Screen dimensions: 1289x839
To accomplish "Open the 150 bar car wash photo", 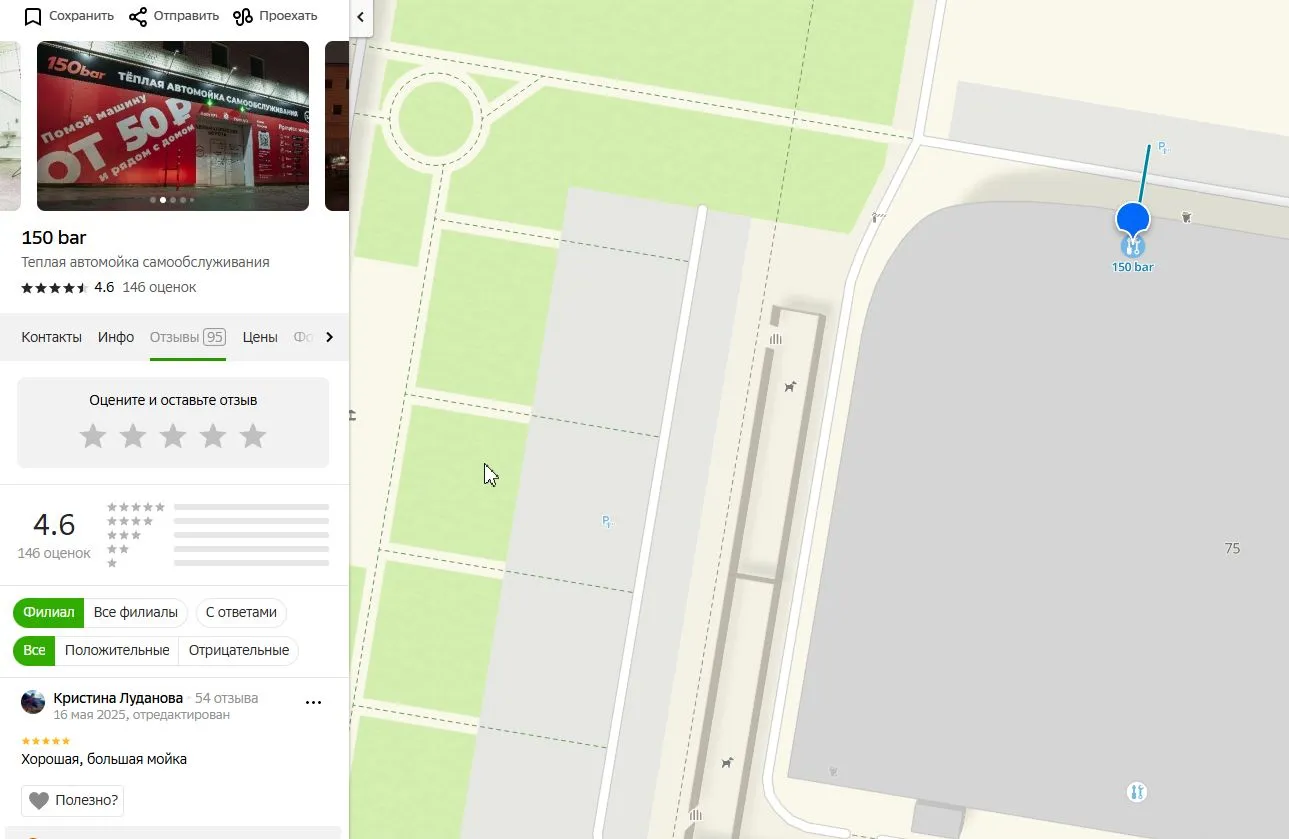I will [x=173, y=126].
